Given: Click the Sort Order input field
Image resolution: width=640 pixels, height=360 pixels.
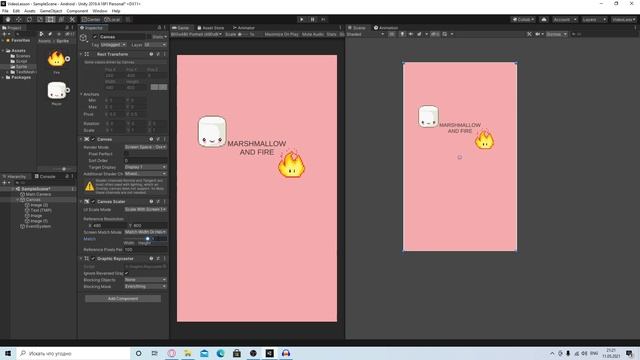Looking at the screenshot, I should [145, 161].
